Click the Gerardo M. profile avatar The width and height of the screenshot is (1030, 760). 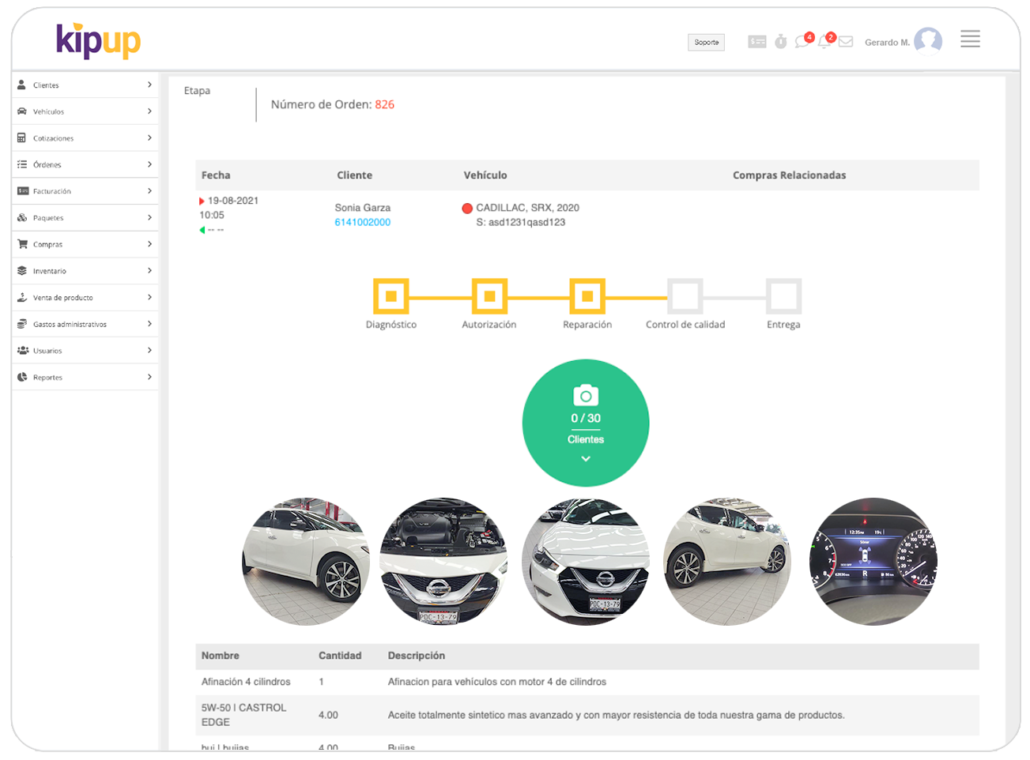[x=928, y=41]
